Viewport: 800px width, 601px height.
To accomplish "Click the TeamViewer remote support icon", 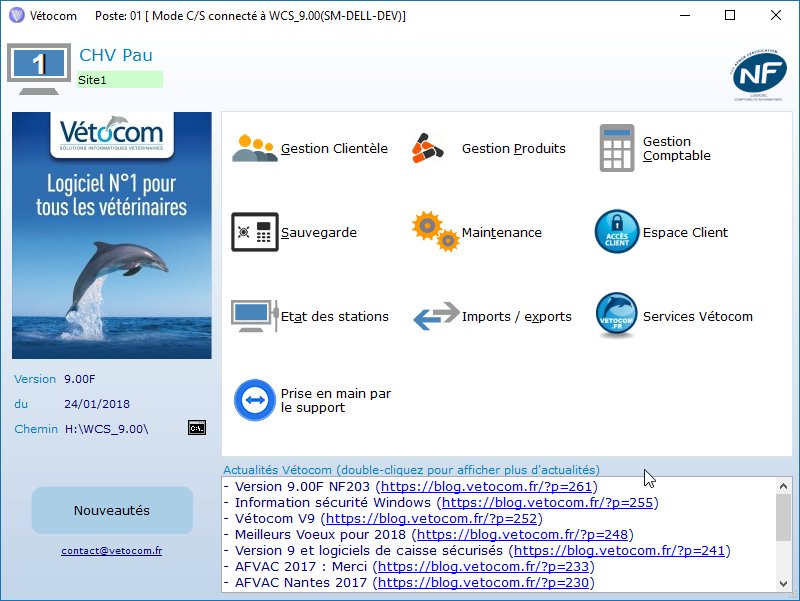I will coord(255,400).
